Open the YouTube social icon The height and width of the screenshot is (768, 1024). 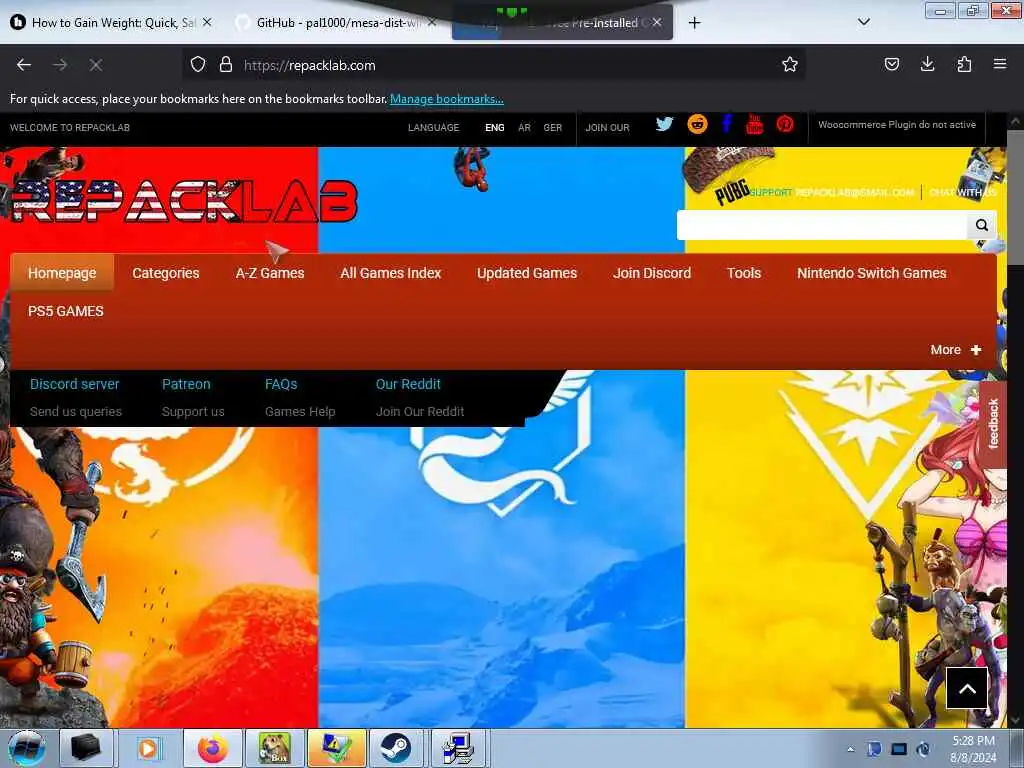754,124
